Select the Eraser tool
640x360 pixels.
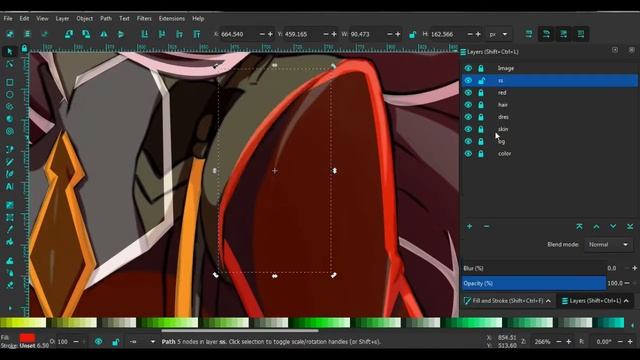(9, 285)
